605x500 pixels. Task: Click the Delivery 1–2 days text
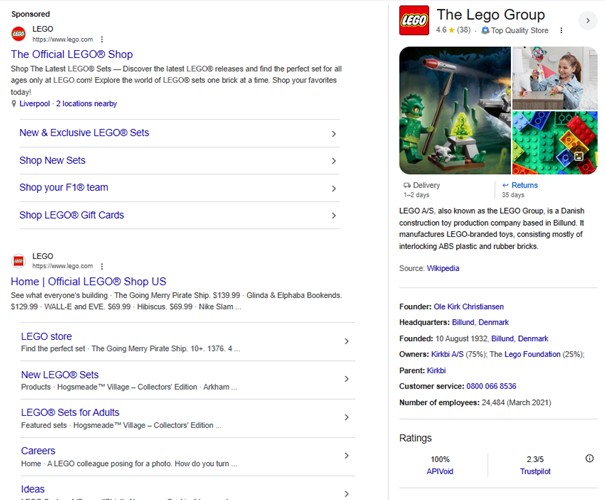click(421, 189)
